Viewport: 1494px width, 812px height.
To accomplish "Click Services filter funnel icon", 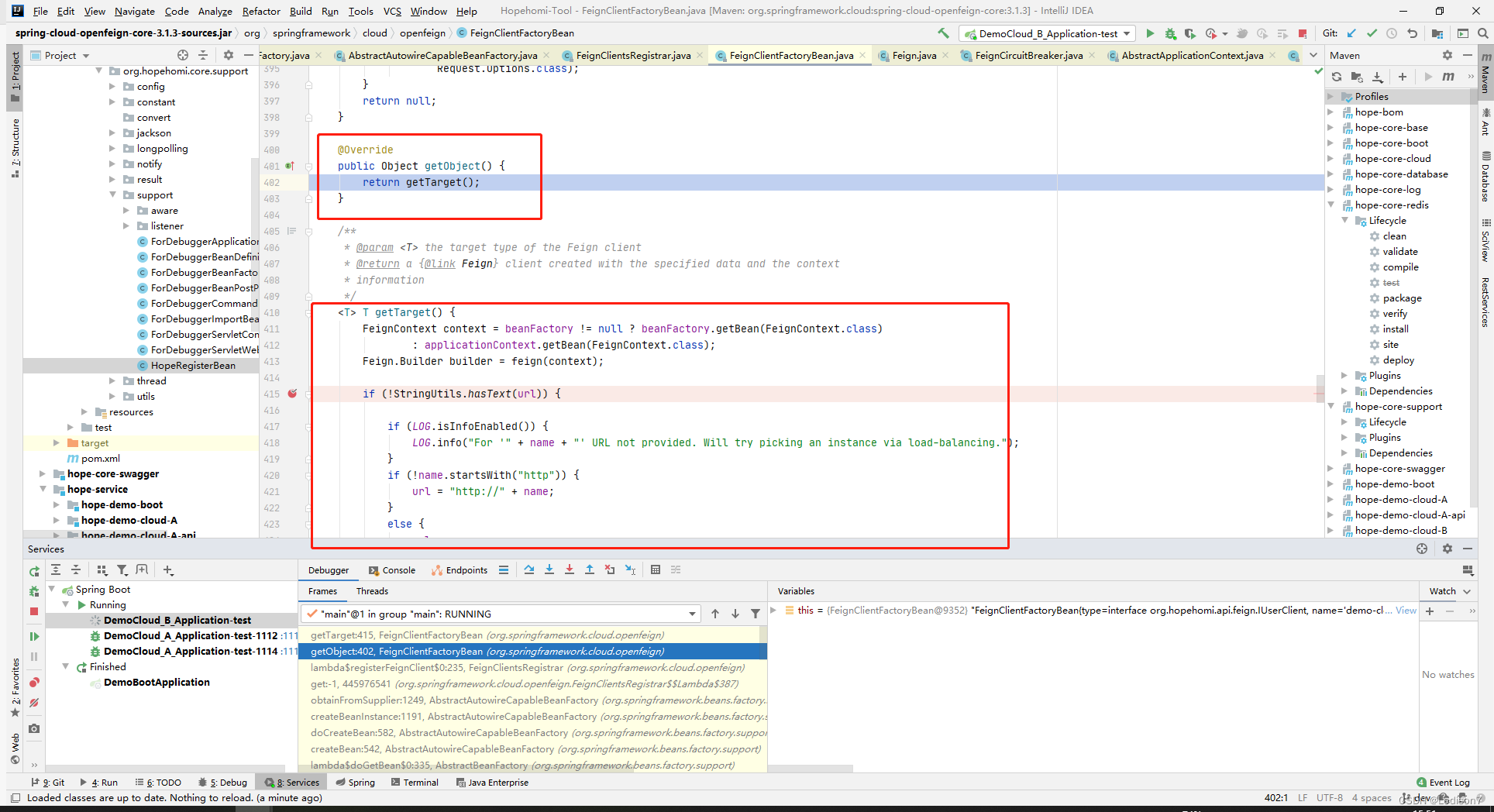I will [122, 569].
